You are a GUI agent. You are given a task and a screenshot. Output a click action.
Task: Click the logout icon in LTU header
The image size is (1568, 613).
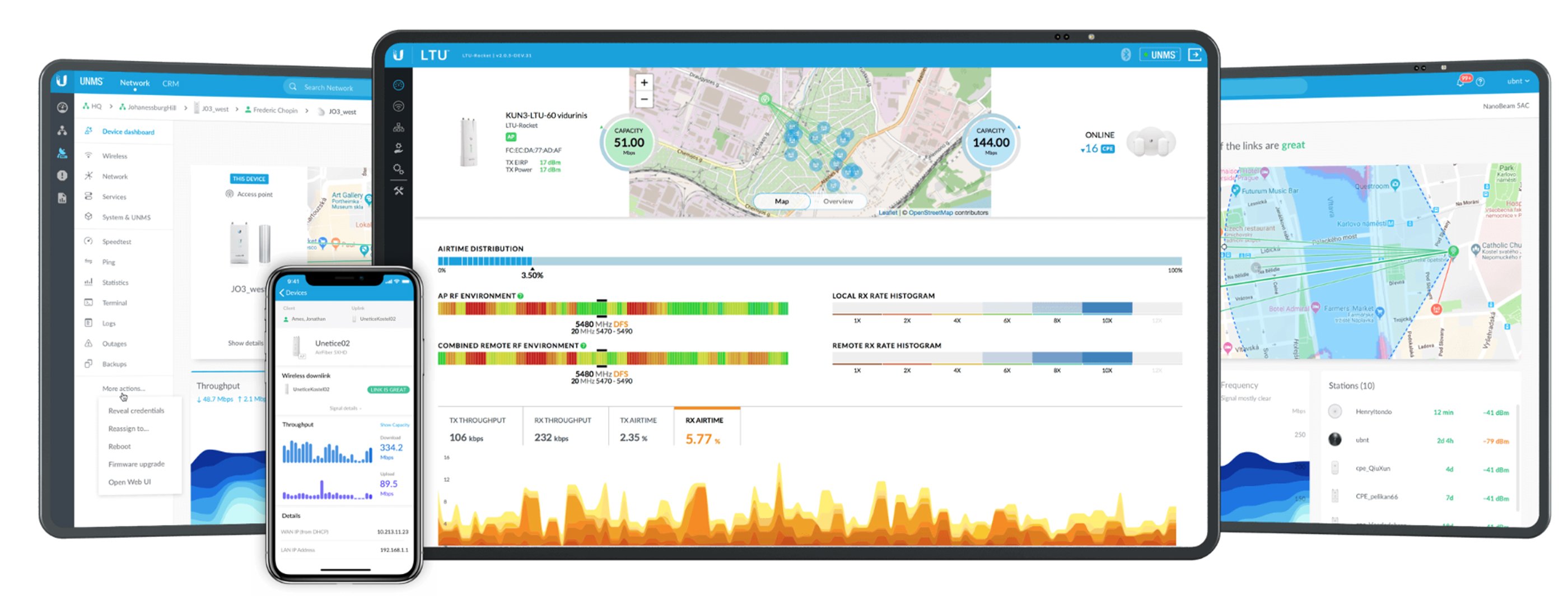tap(1195, 55)
